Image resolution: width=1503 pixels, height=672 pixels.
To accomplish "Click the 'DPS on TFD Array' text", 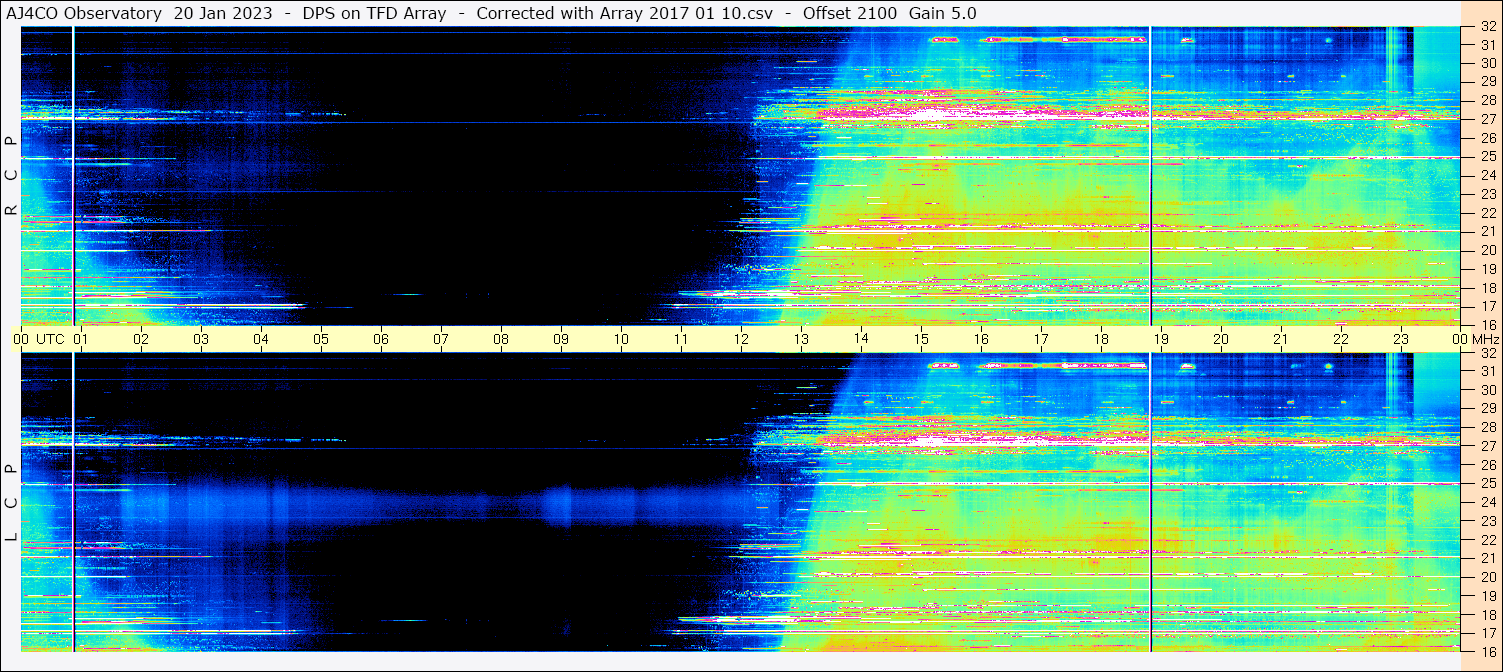I will 374,13.
